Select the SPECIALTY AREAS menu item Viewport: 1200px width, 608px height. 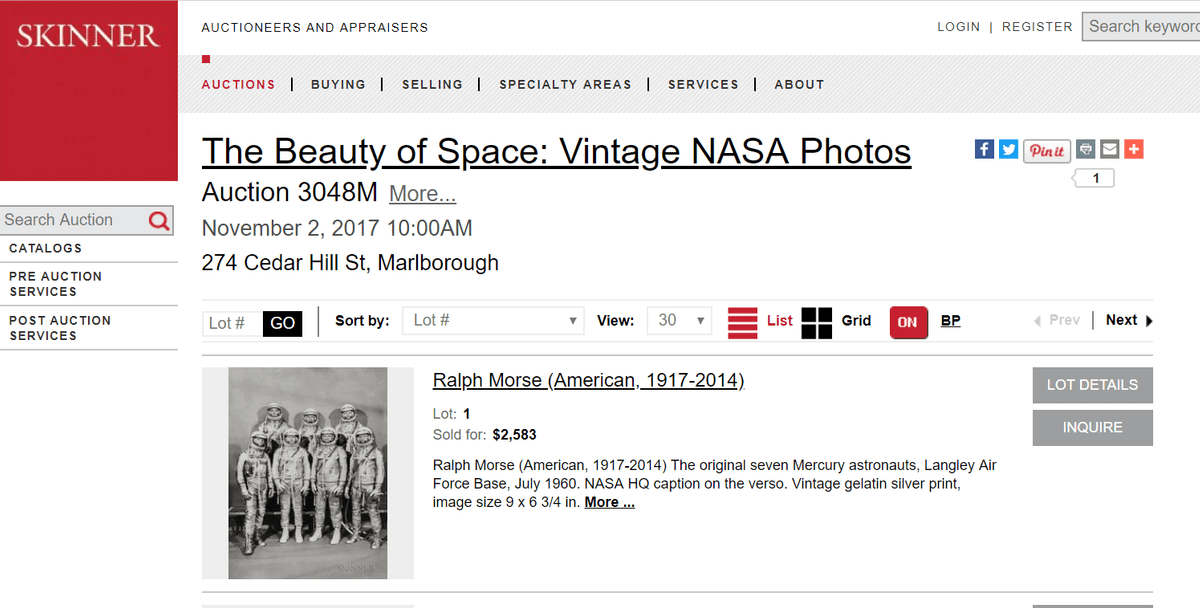565,85
